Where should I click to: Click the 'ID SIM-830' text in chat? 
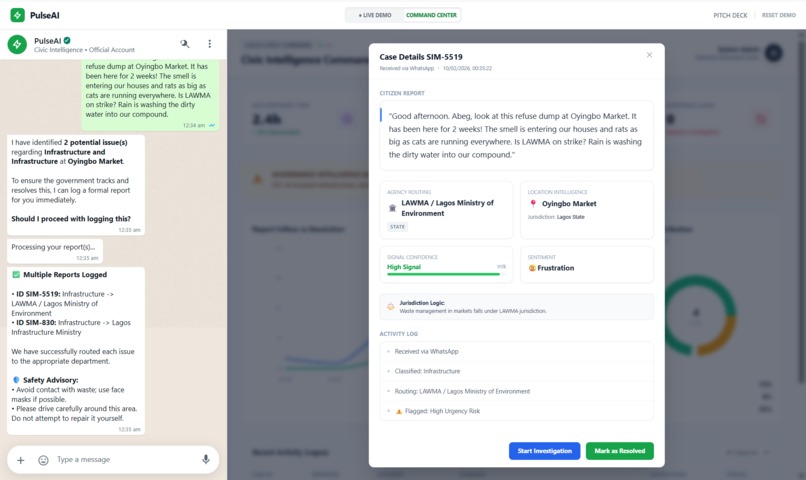[x=35, y=323]
